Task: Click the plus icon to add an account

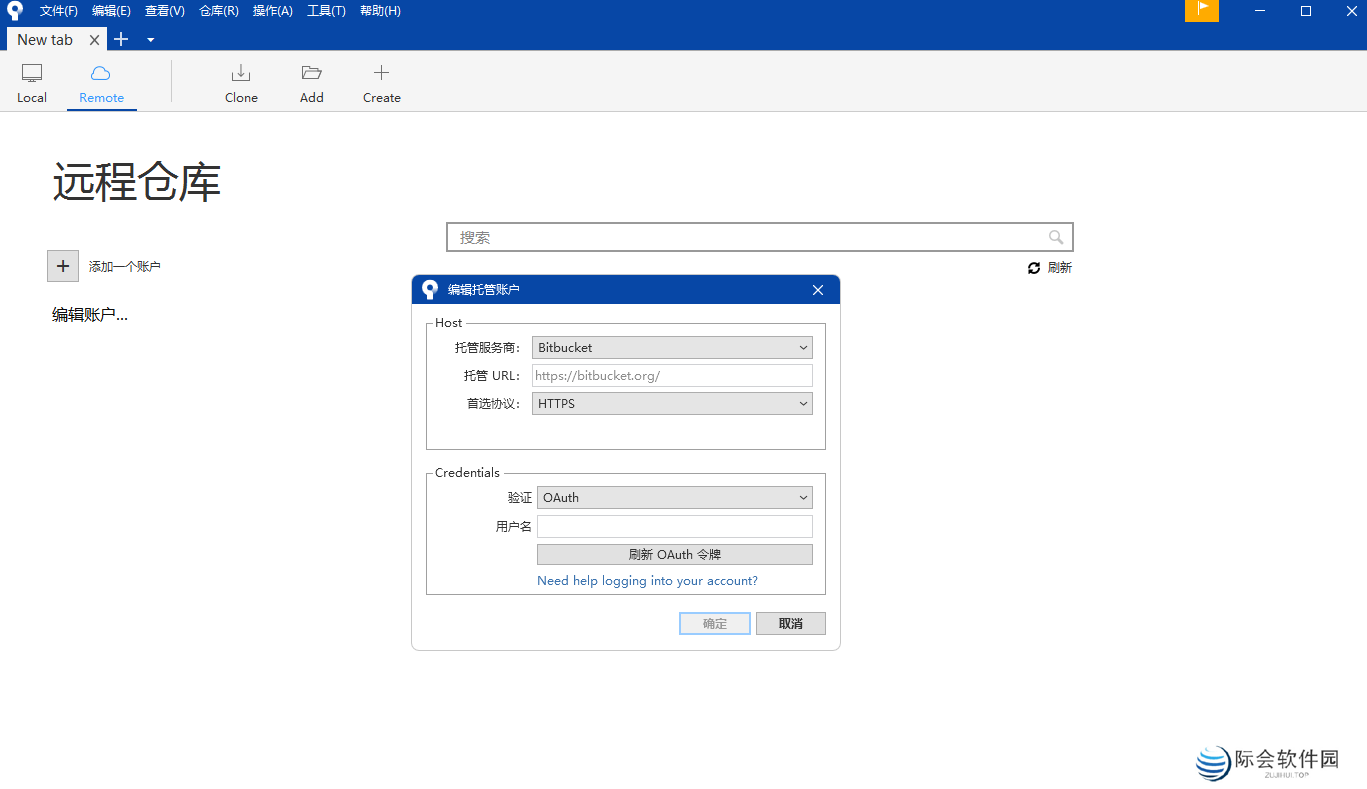Action: coord(62,266)
